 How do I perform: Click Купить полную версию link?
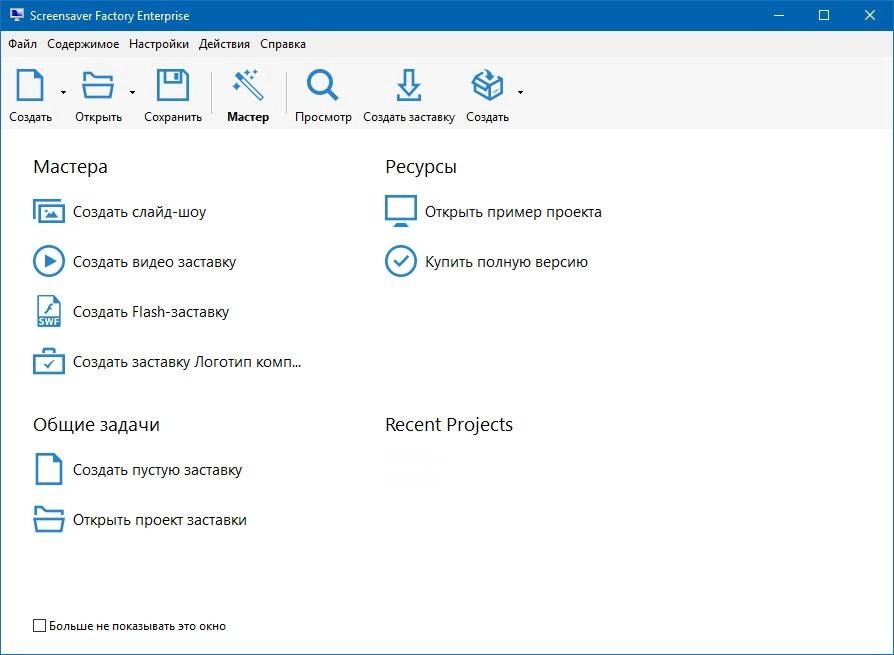tap(506, 262)
